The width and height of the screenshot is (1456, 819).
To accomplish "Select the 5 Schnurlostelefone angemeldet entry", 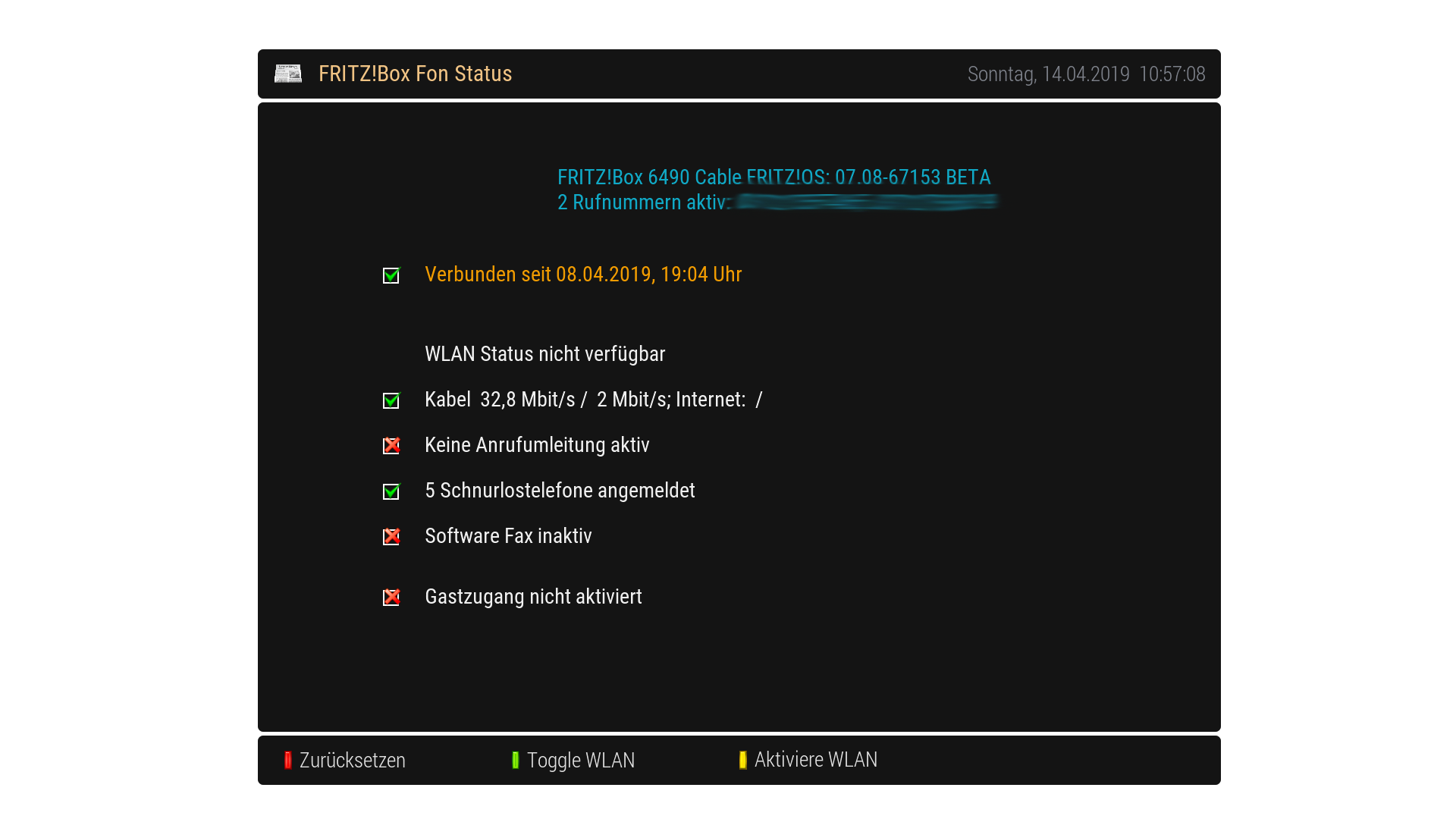I will tap(560, 491).
